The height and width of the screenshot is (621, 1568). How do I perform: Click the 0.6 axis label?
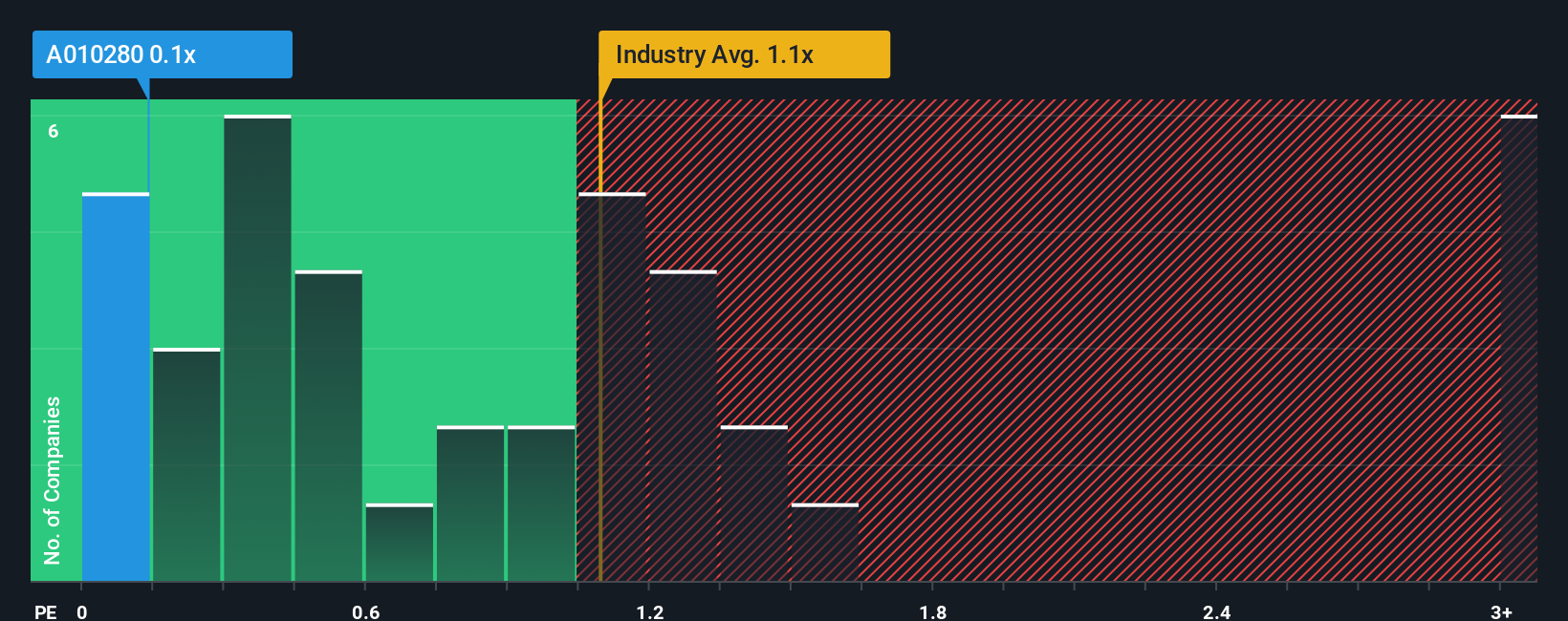pos(365,611)
